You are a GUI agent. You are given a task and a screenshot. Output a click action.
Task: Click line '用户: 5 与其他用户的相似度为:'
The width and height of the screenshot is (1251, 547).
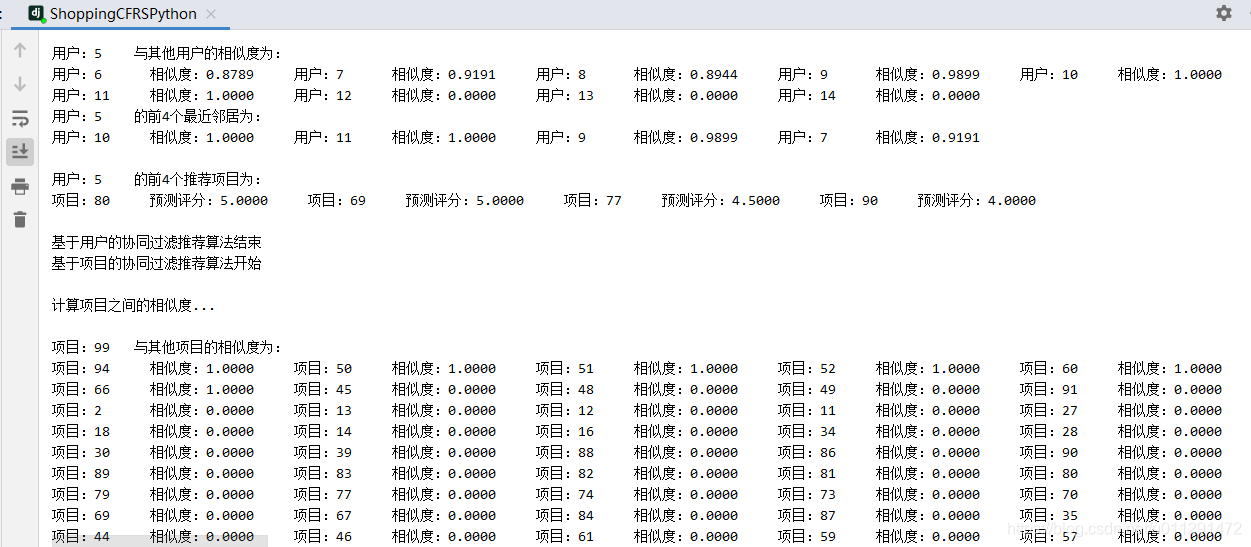click(x=167, y=53)
